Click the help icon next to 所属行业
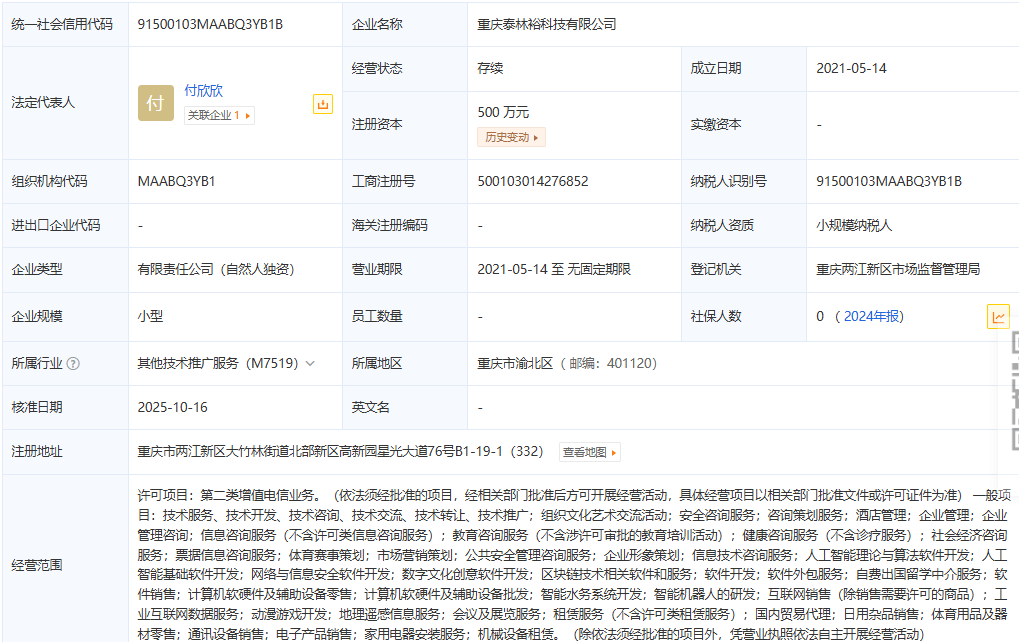 73,364
